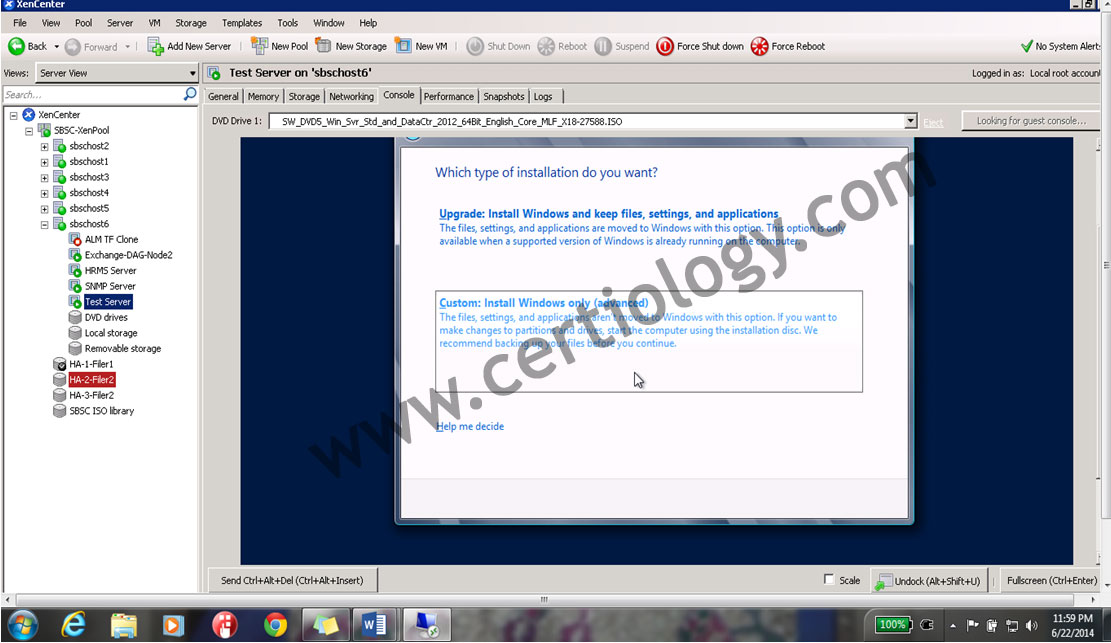Open the Templates menu
1111x643 pixels.
[x=242, y=23]
